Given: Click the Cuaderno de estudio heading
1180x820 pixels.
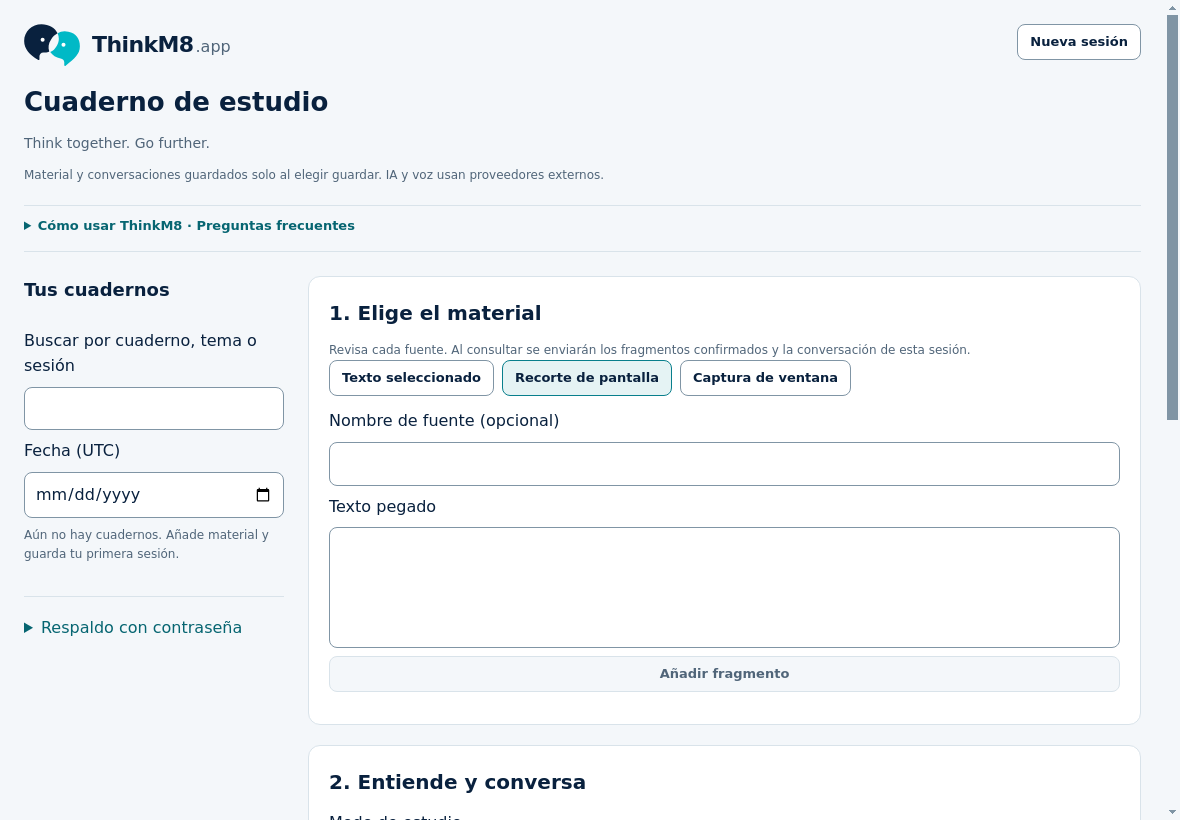Looking at the screenshot, I should [176, 102].
